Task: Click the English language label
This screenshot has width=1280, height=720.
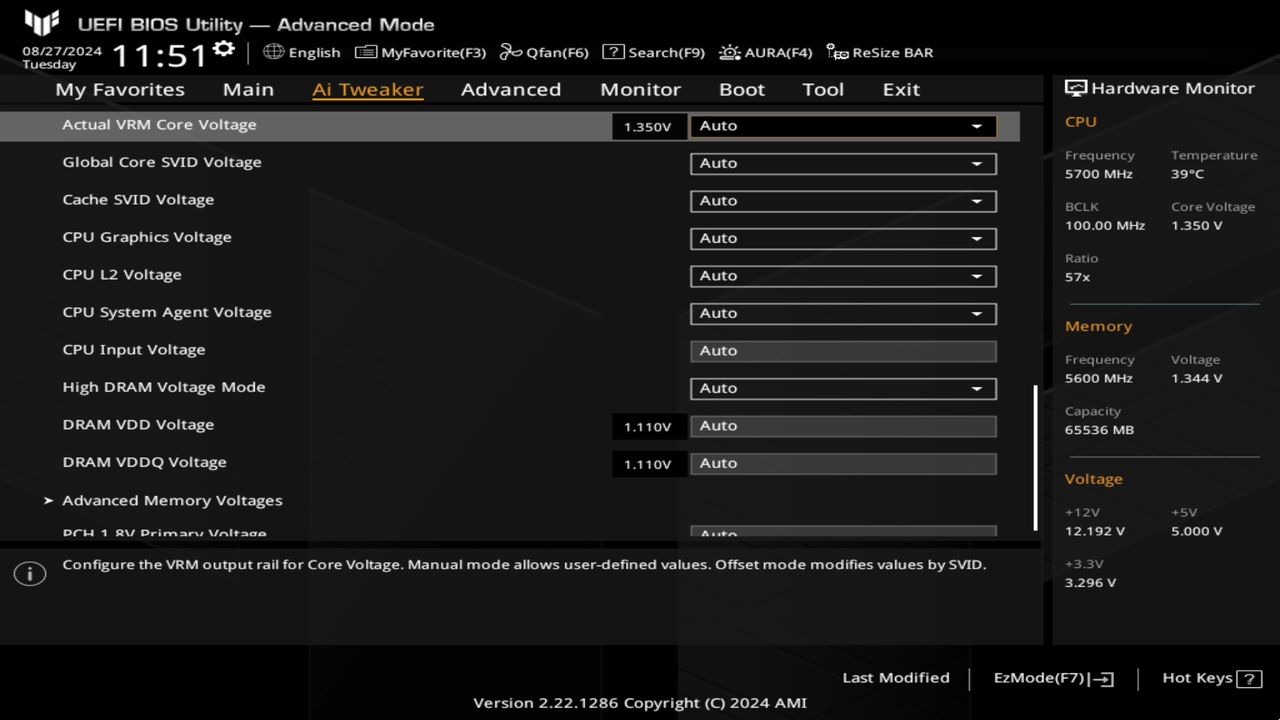Action: point(314,52)
